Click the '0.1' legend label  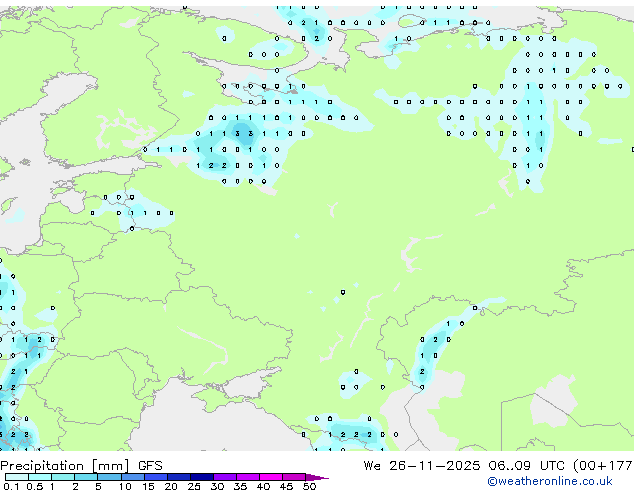[11, 486]
